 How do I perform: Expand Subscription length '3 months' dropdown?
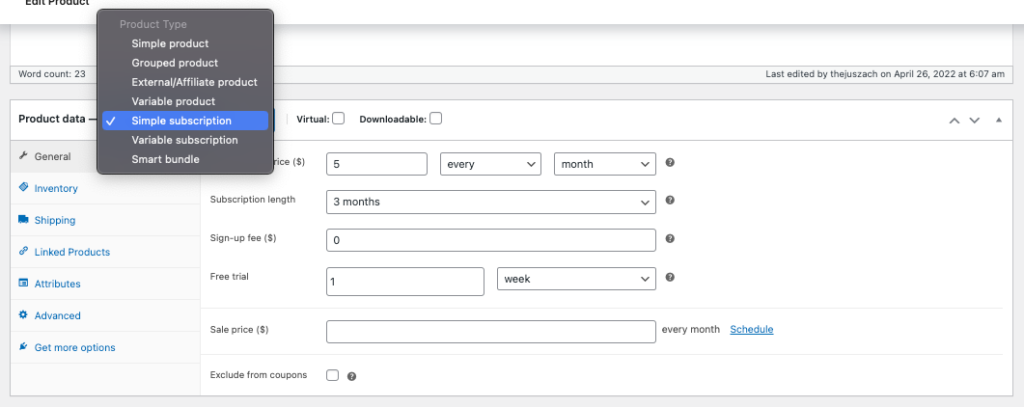tap(491, 201)
